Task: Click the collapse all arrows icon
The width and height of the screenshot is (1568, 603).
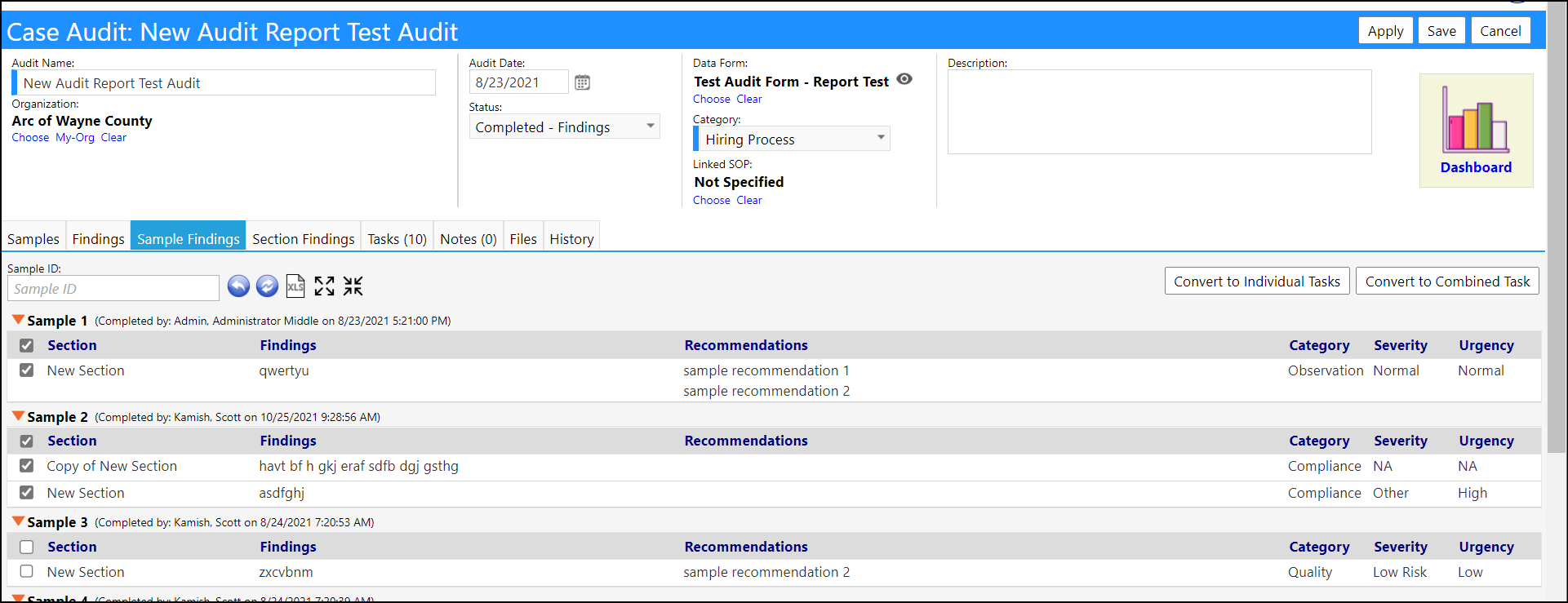Action: click(x=353, y=286)
